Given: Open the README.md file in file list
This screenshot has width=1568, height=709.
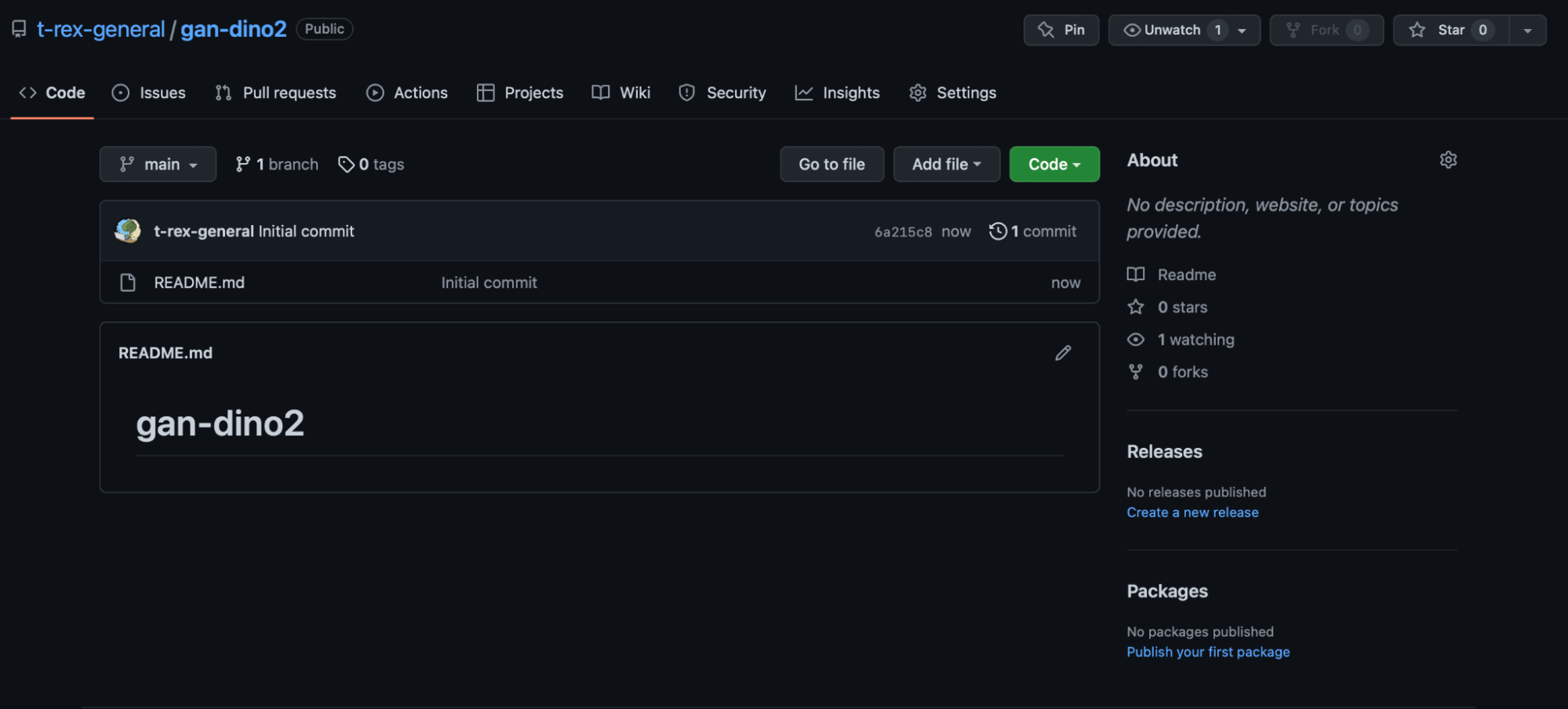Looking at the screenshot, I should coord(199,282).
